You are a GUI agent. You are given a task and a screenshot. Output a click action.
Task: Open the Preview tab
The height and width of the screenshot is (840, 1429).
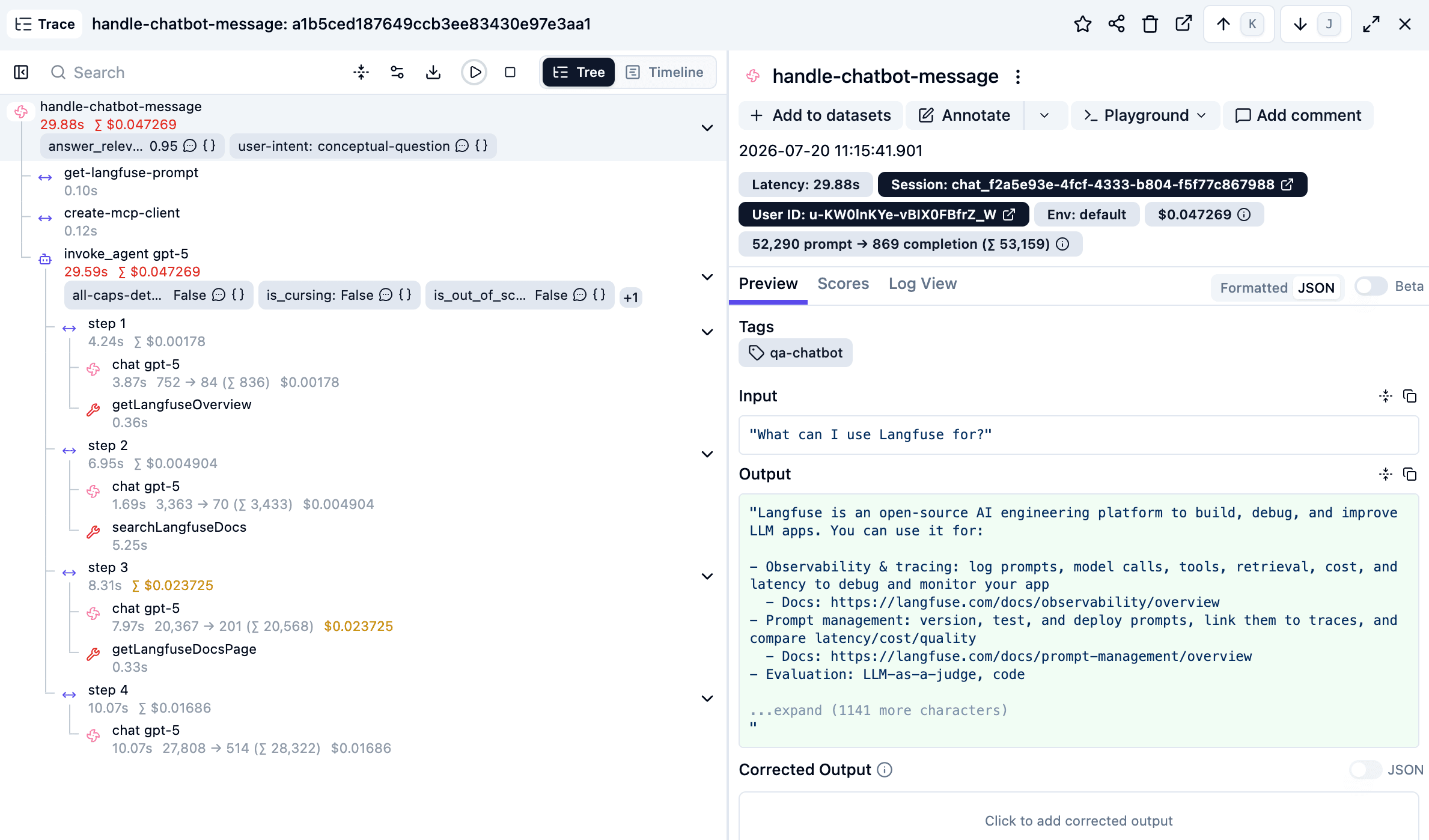[x=768, y=284]
